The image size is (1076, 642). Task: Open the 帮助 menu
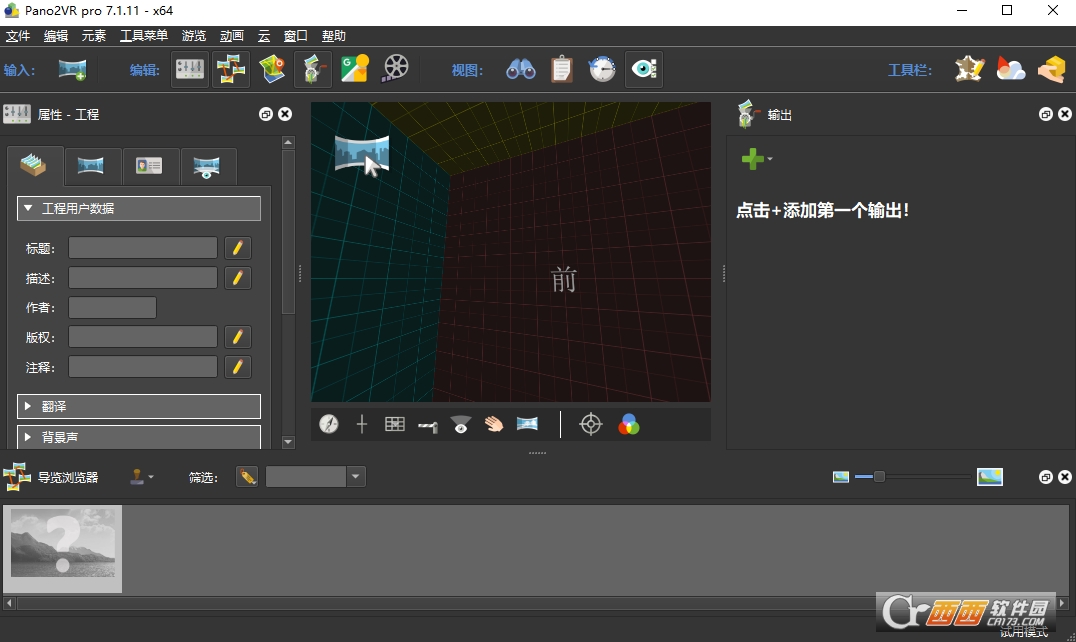(334, 36)
